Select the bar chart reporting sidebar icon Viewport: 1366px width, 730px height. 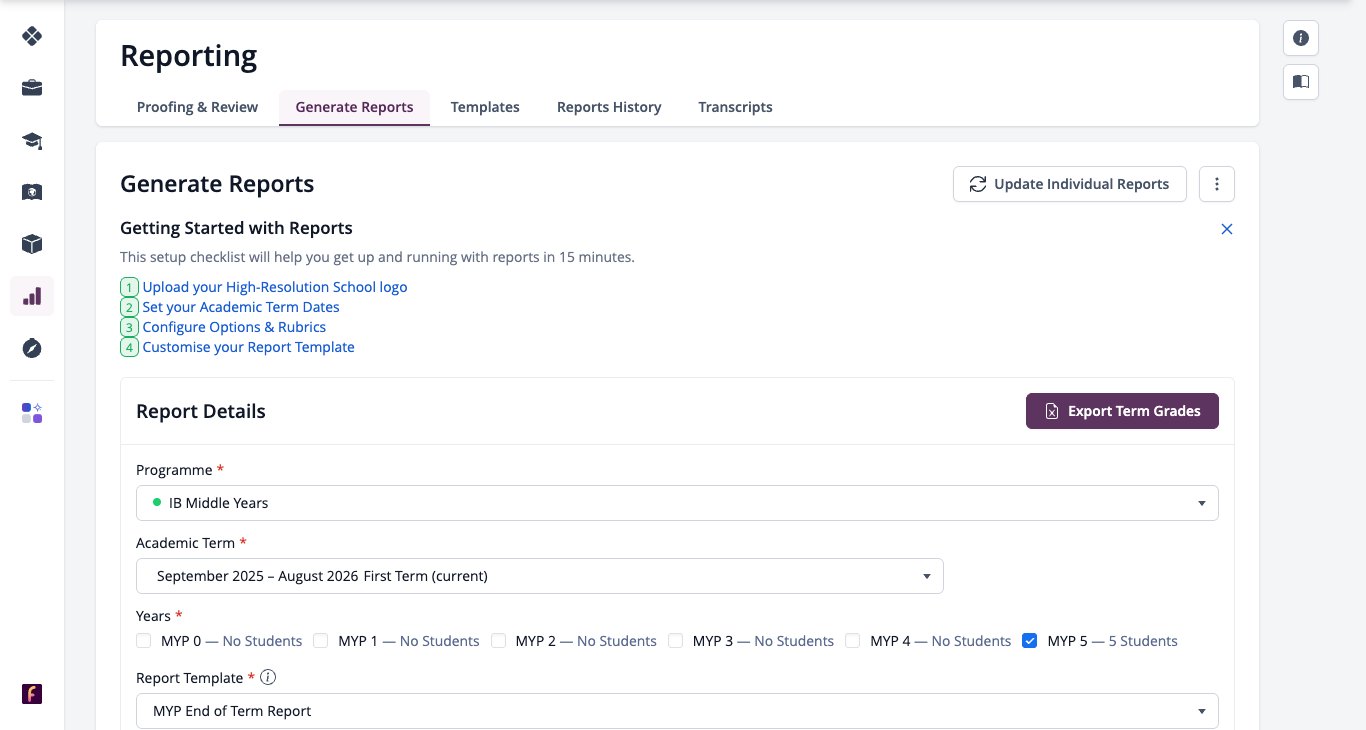(32, 296)
